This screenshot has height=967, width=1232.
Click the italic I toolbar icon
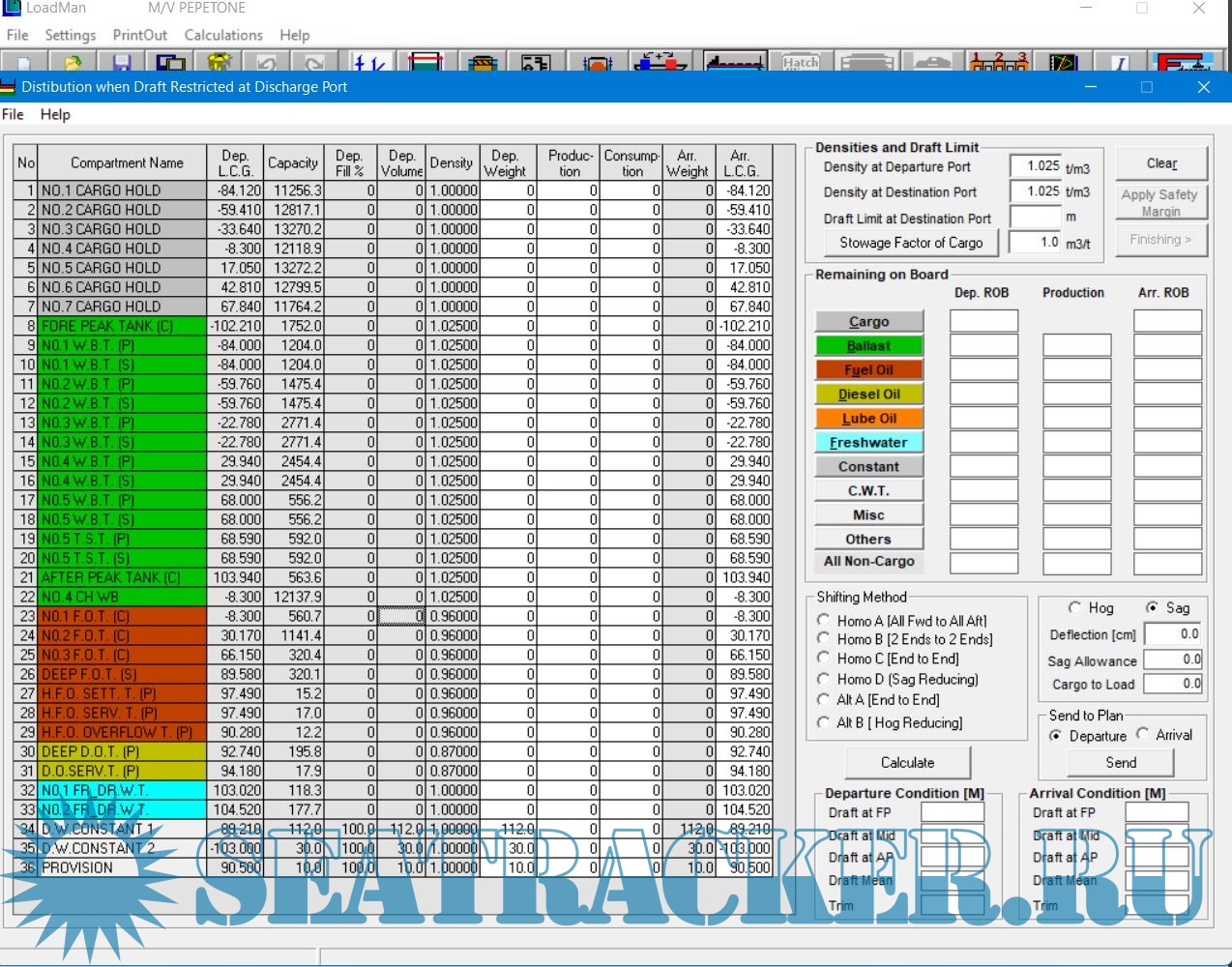(1119, 64)
